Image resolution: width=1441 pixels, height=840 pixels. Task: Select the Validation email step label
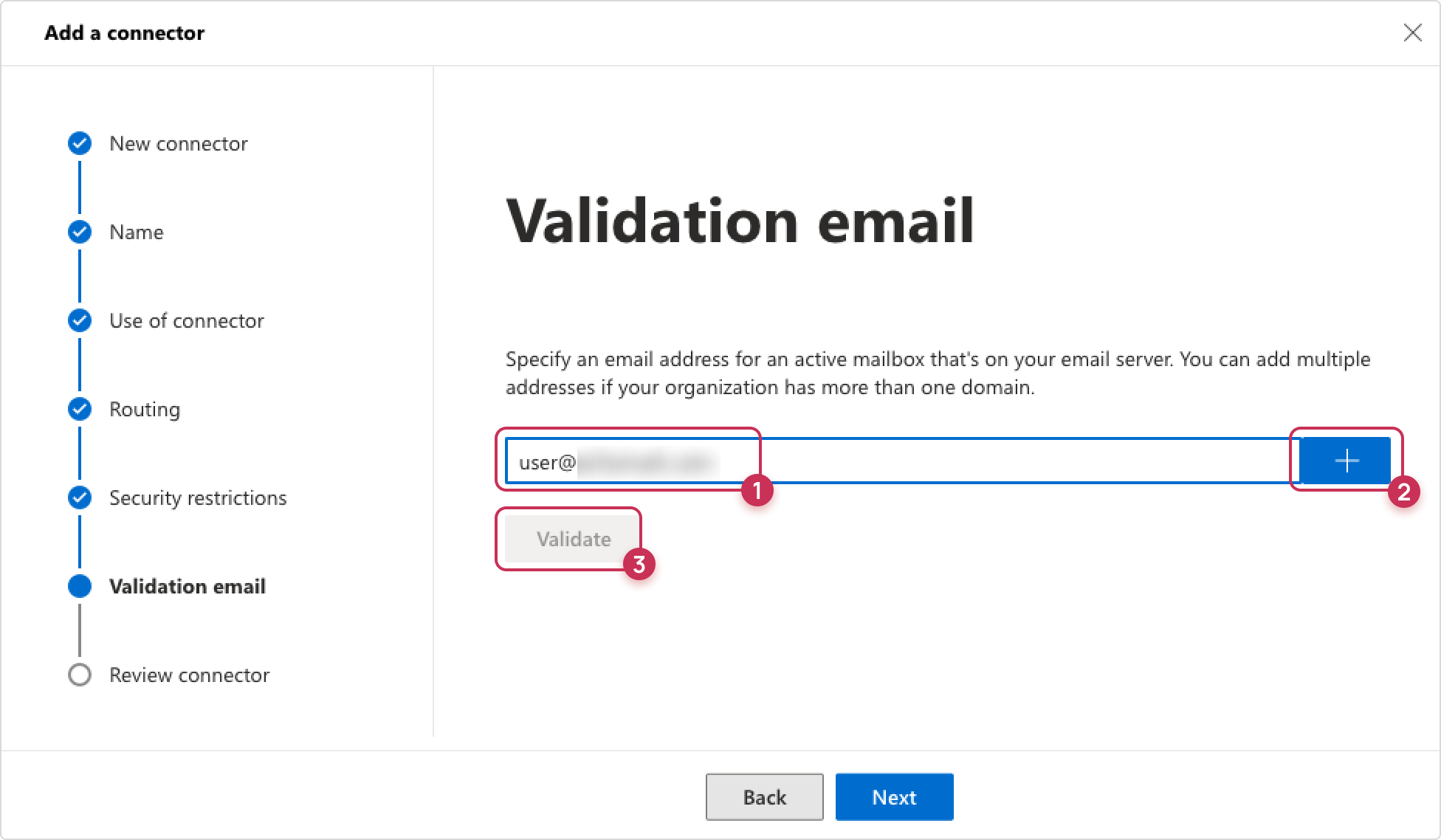[x=188, y=586]
